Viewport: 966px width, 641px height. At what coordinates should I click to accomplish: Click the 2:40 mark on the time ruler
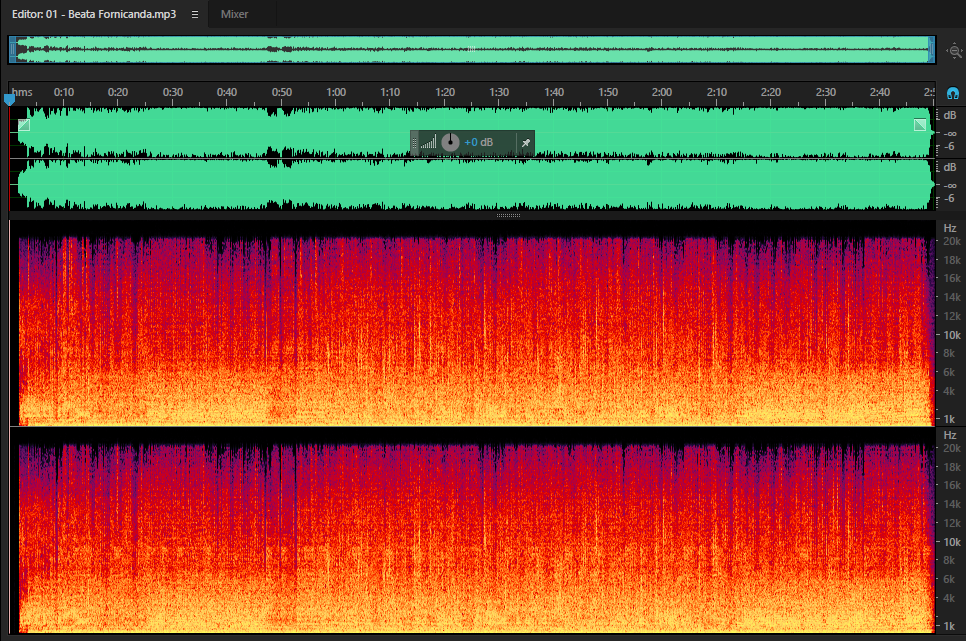(x=880, y=92)
